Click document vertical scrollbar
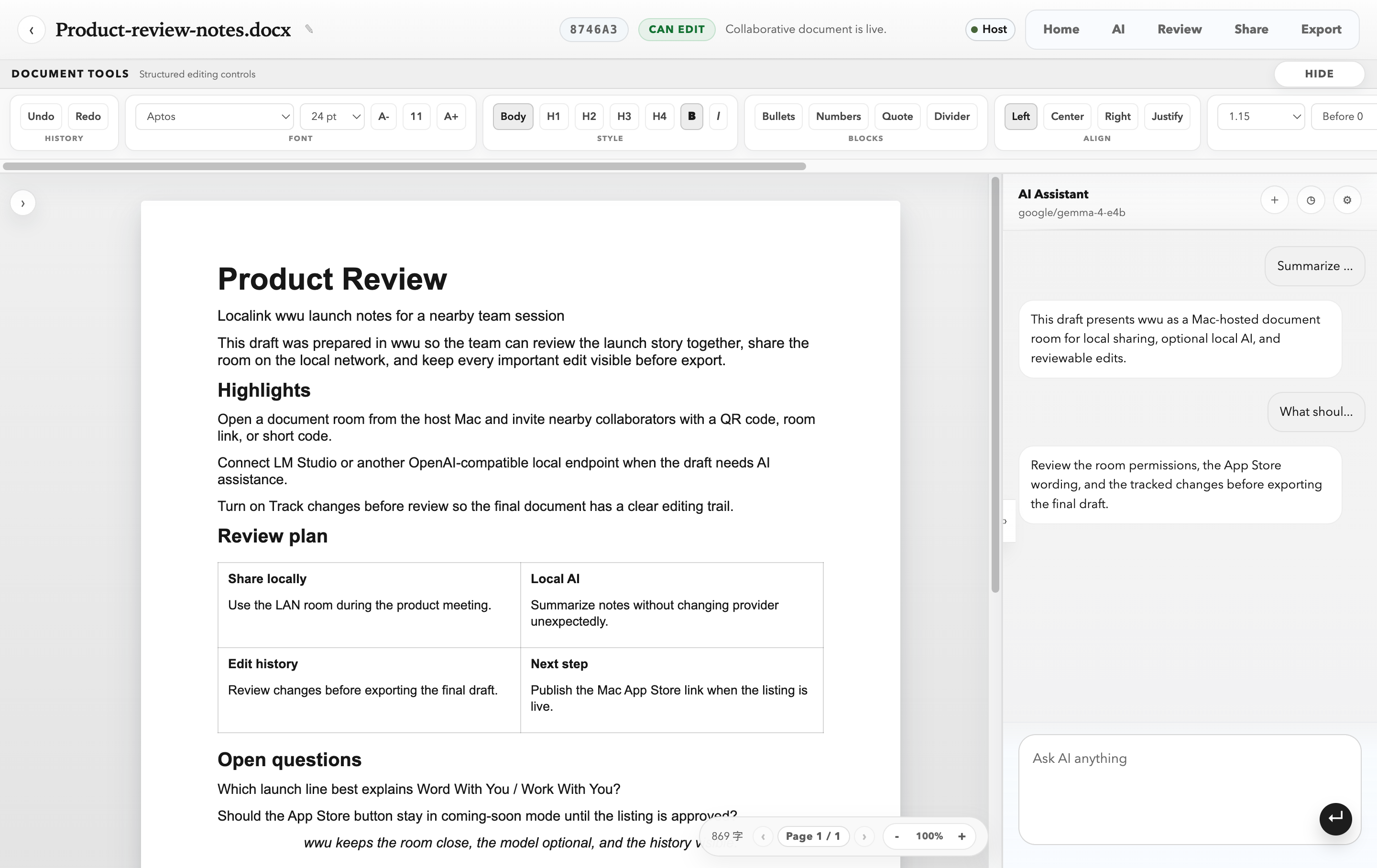The width and height of the screenshot is (1377, 868). pos(995,384)
